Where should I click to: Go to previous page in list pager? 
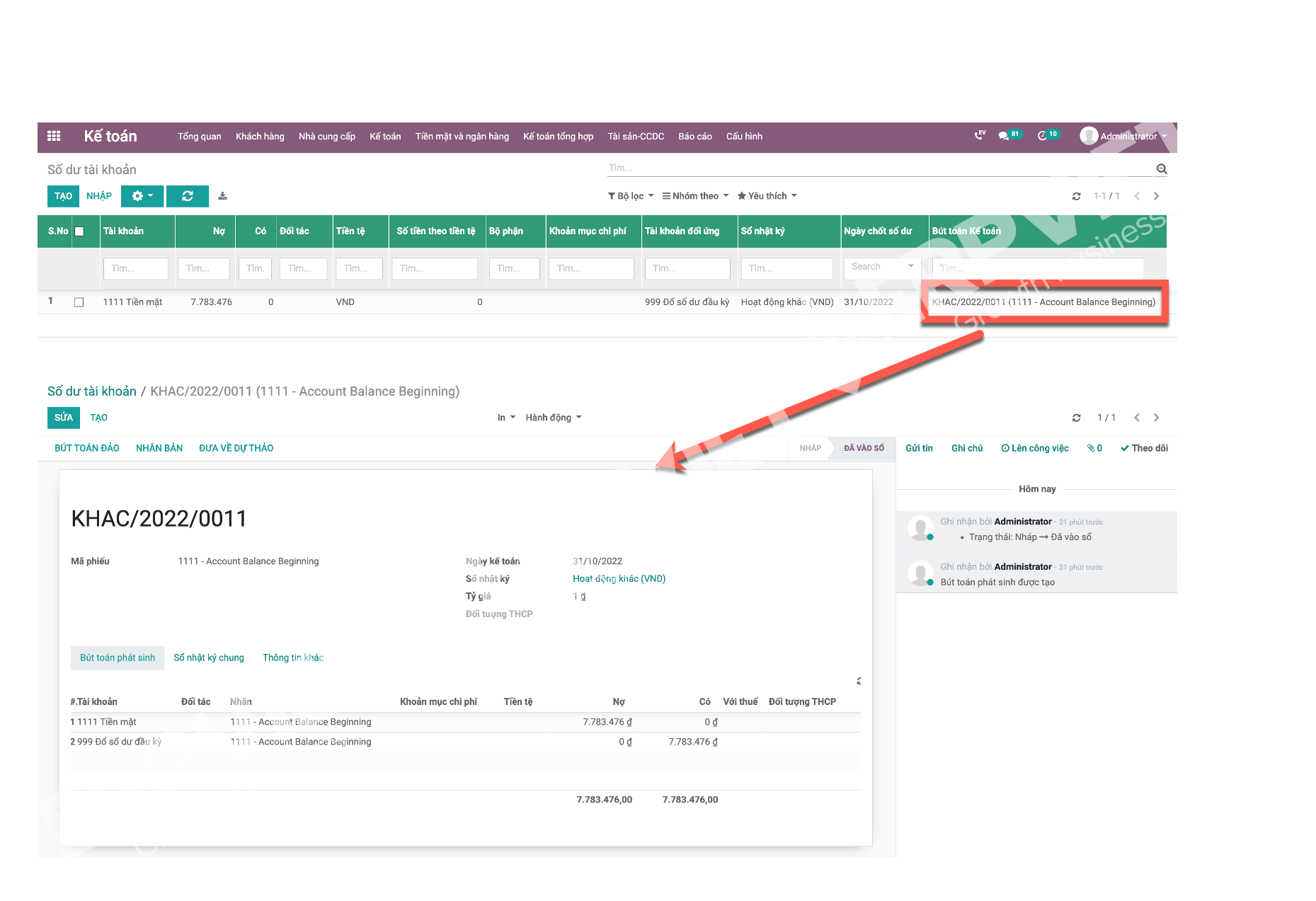tap(1137, 196)
